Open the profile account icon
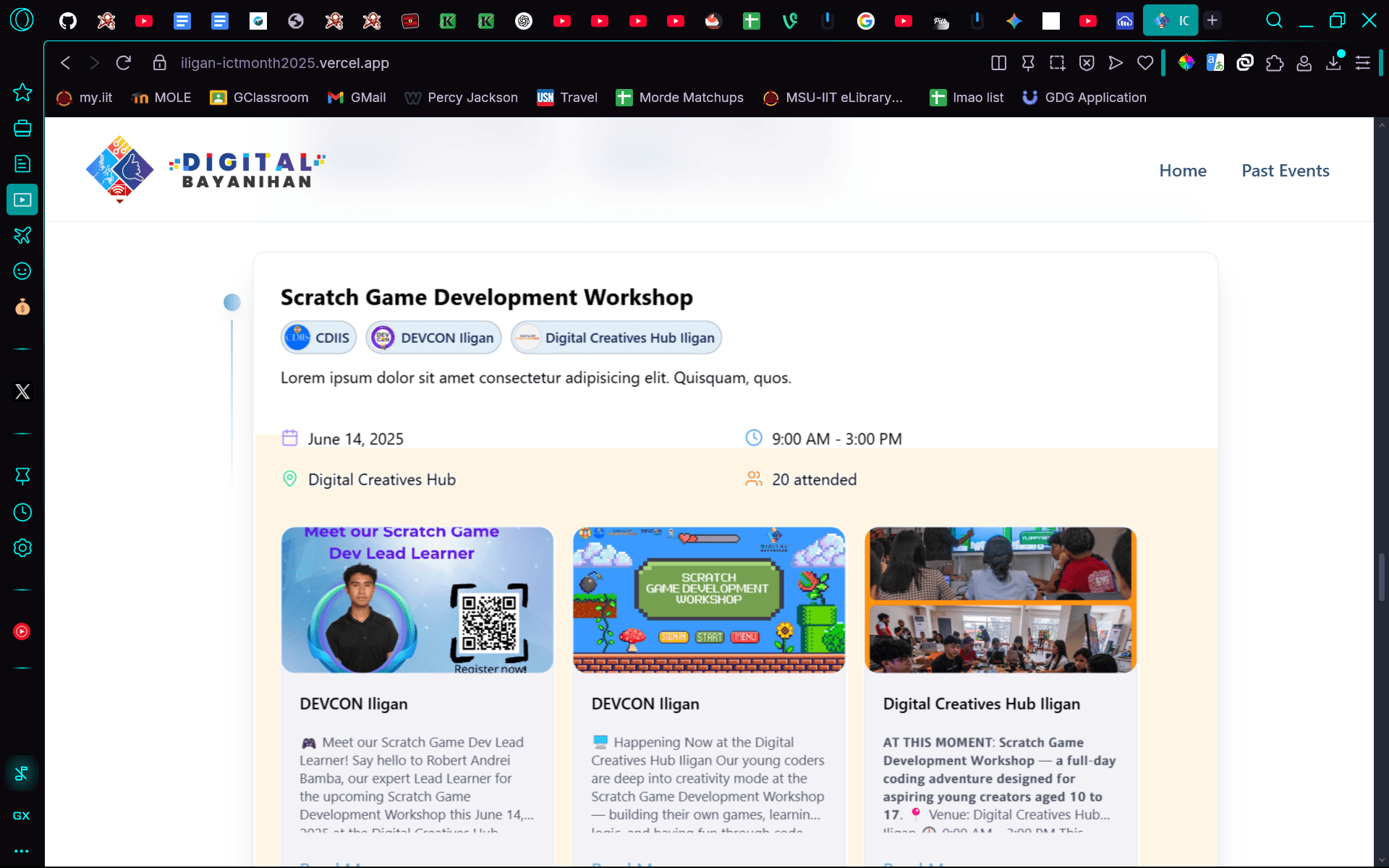The image size is (1389, 868). [1304, 63]
